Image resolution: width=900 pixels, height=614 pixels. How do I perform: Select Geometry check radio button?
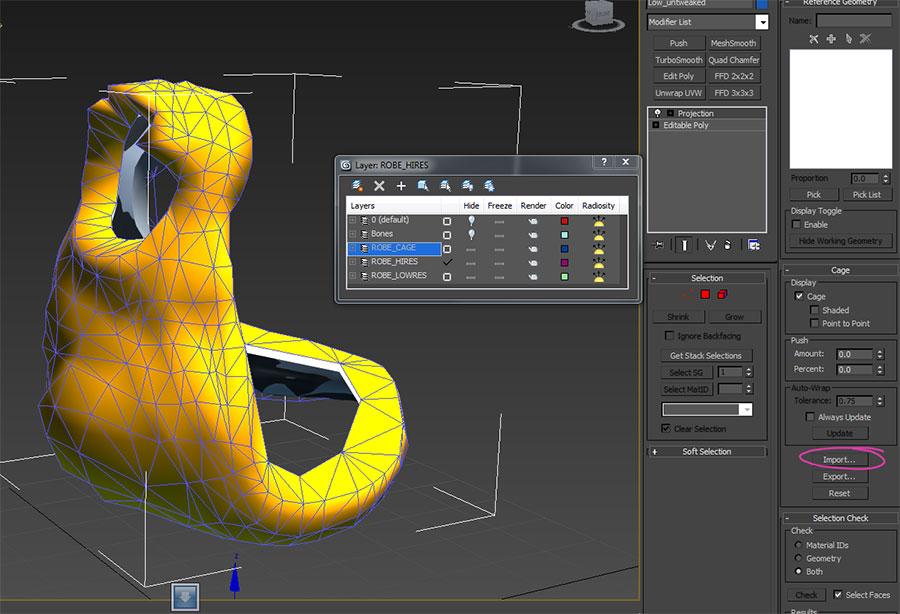point(798,558)
